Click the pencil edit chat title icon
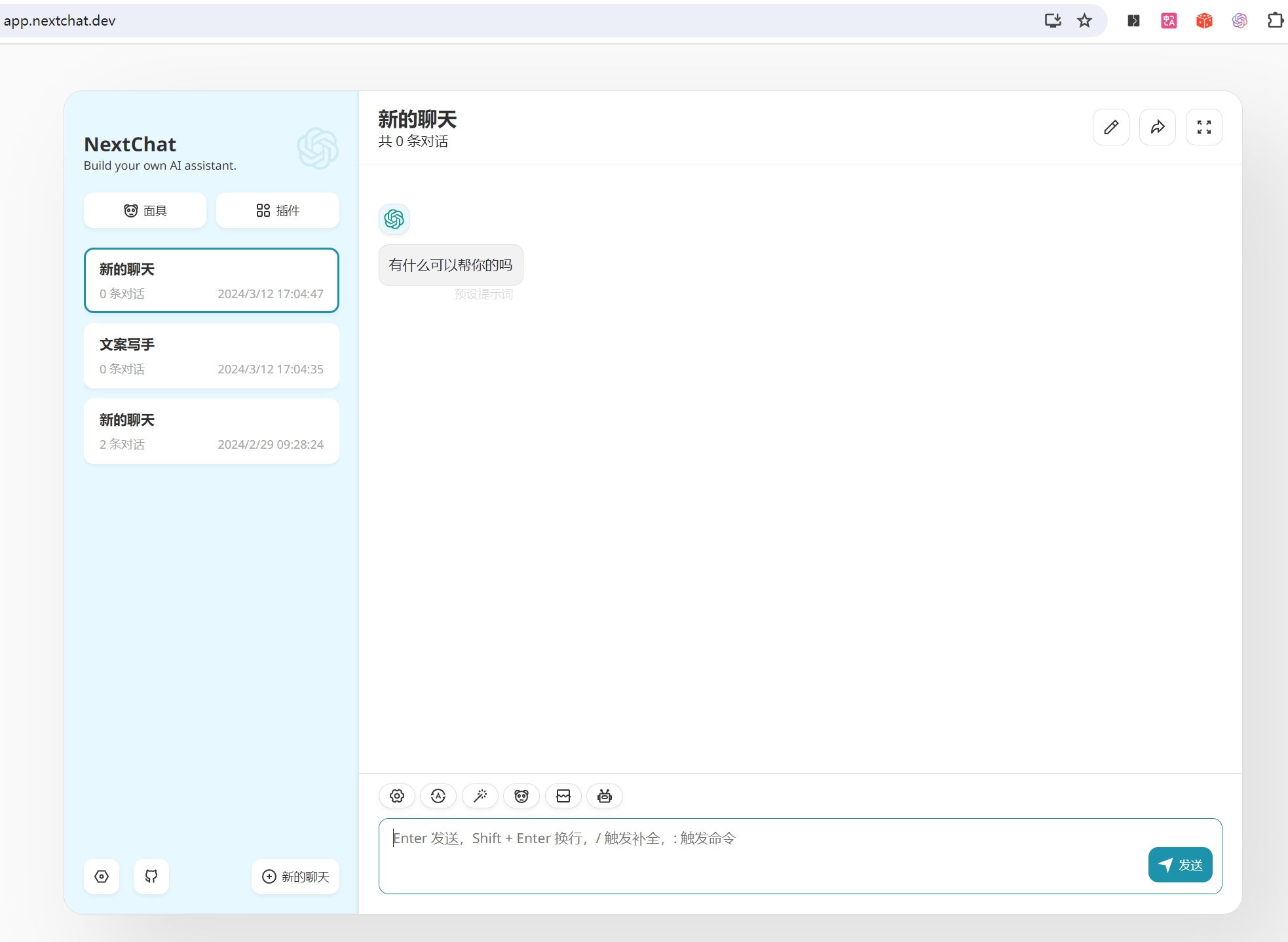1288x942 pixels. (x=1111, y=127)
